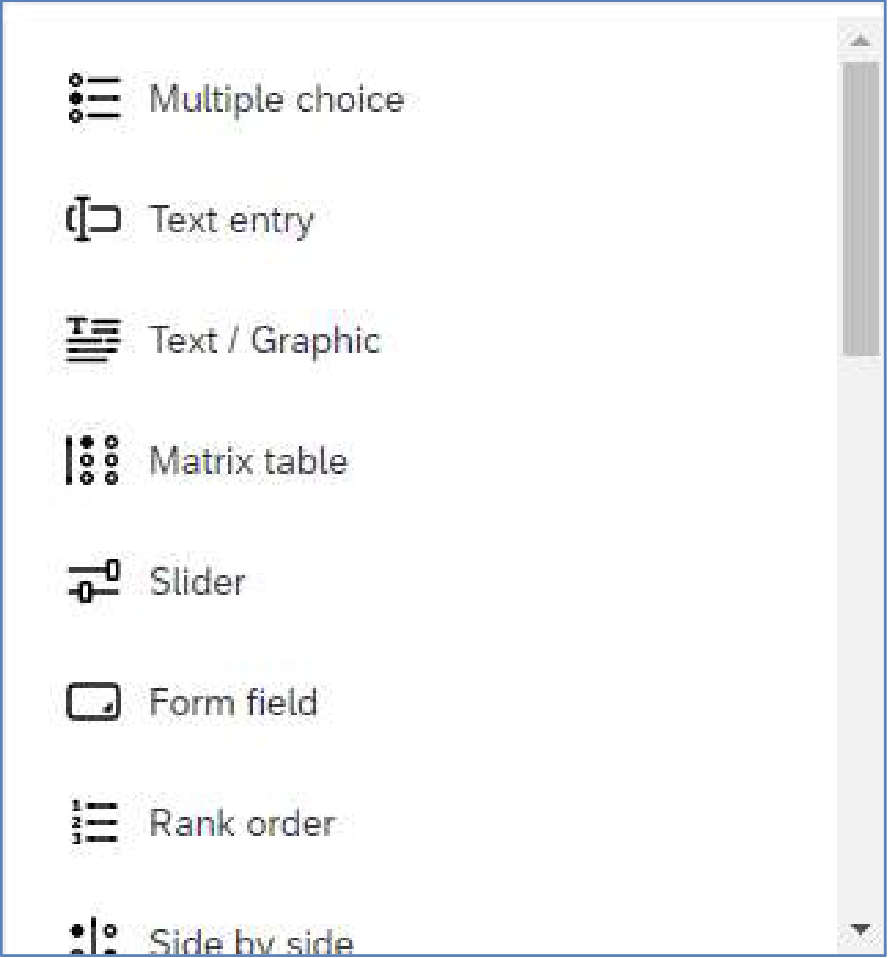Click the vertical scrollbar thumb
Image resolution: width=892 pixels, height=958 pixels.
coord(860,208)
